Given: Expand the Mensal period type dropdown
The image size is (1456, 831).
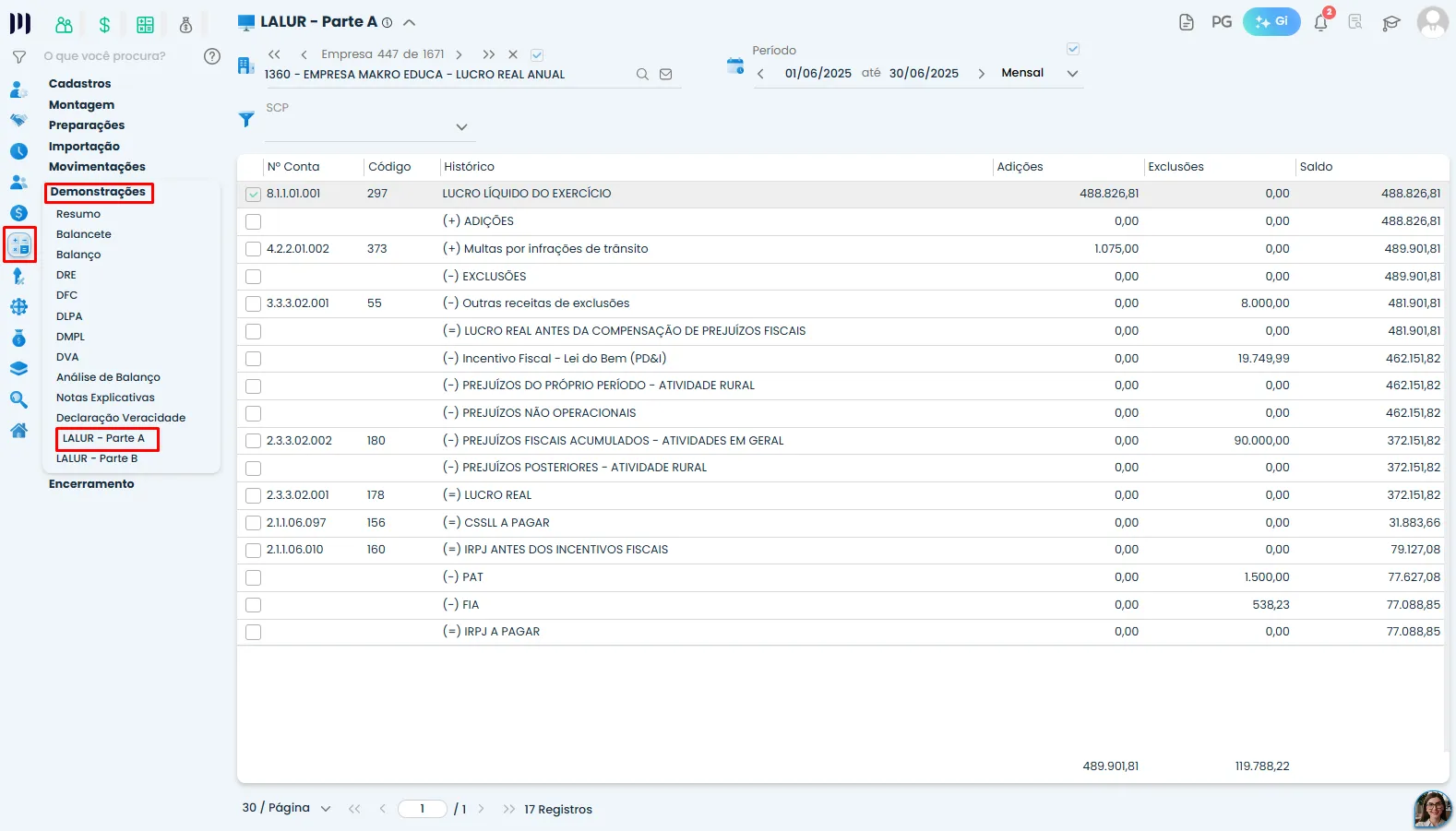Looking at the screenshot, I should pyautogui.click(x=1072, y=73).
